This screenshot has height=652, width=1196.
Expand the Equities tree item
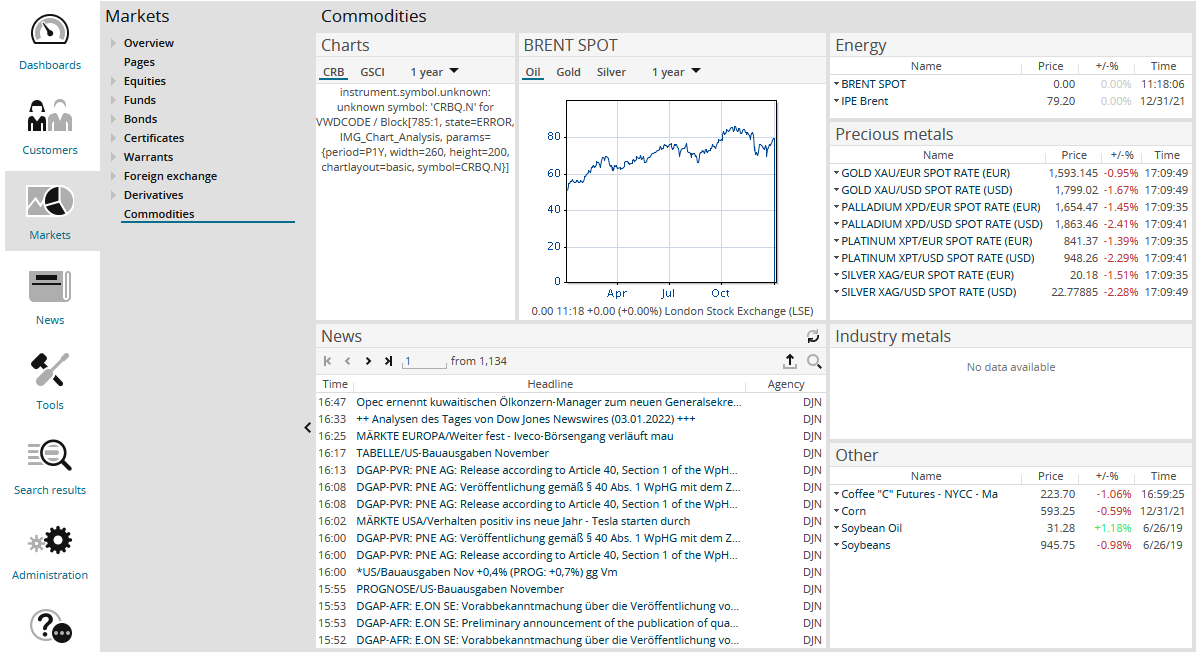[113, 81]
